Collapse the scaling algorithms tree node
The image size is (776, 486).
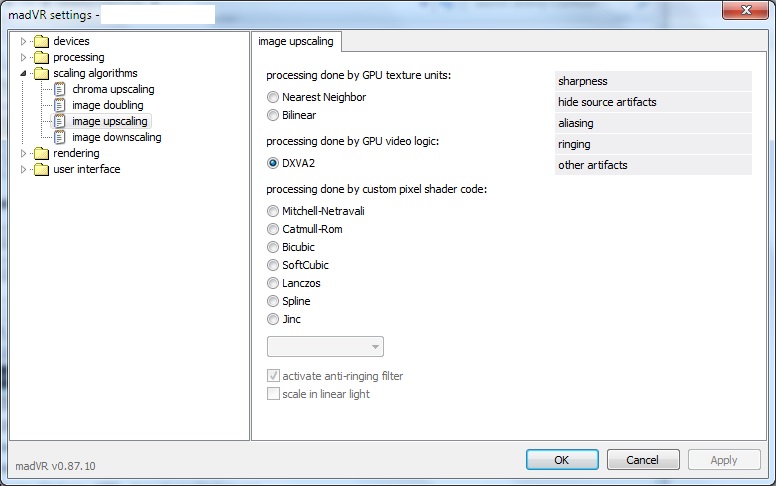click(x=24, y=74)
